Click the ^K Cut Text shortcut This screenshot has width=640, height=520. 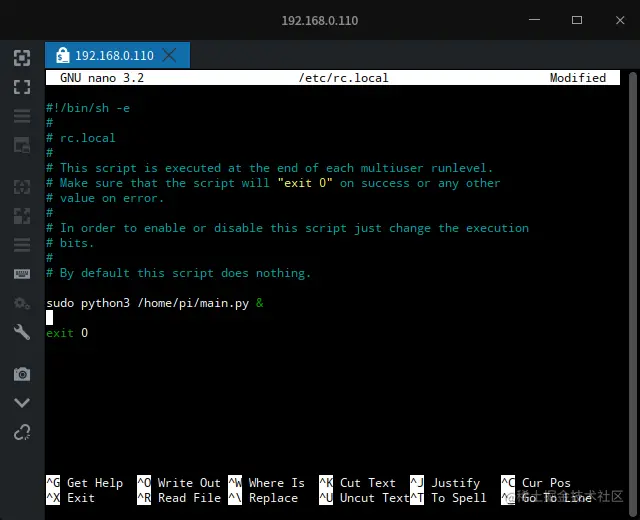(357, 483)
